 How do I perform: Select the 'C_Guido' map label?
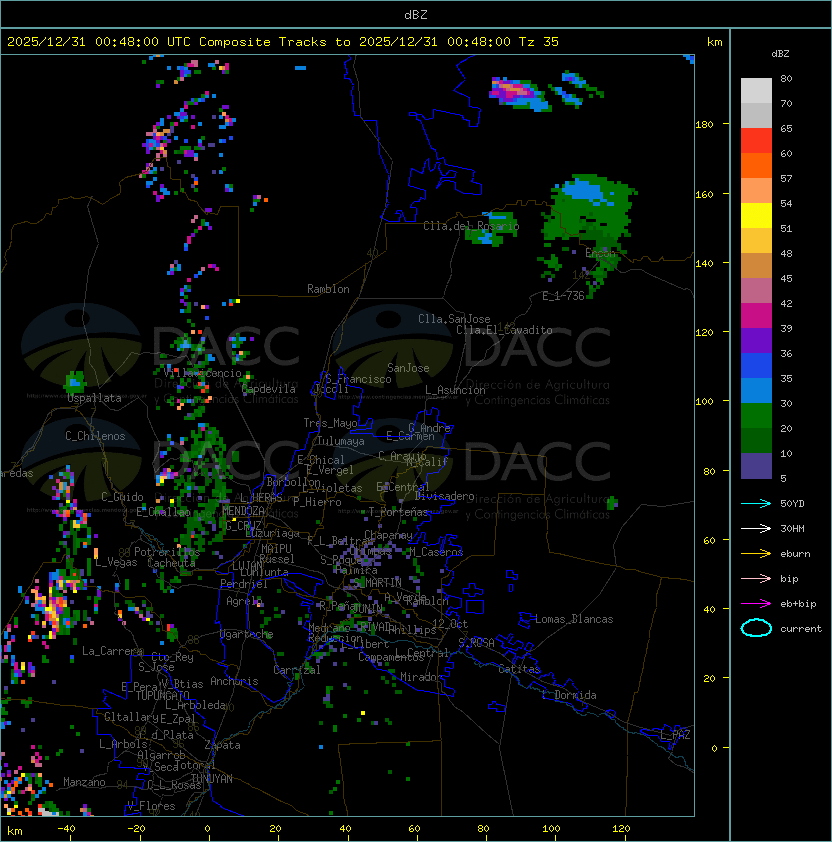122,497
